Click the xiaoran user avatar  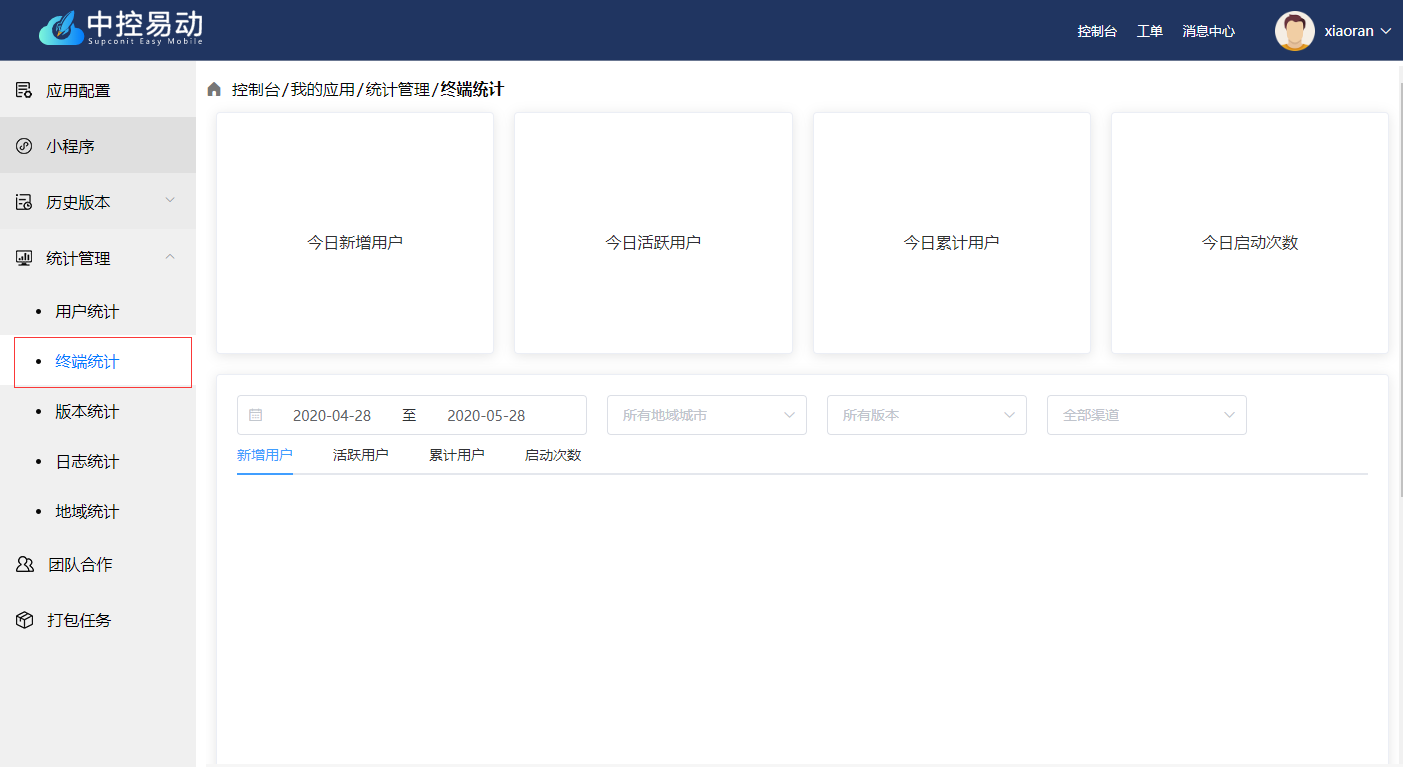tap(1294, 31)
